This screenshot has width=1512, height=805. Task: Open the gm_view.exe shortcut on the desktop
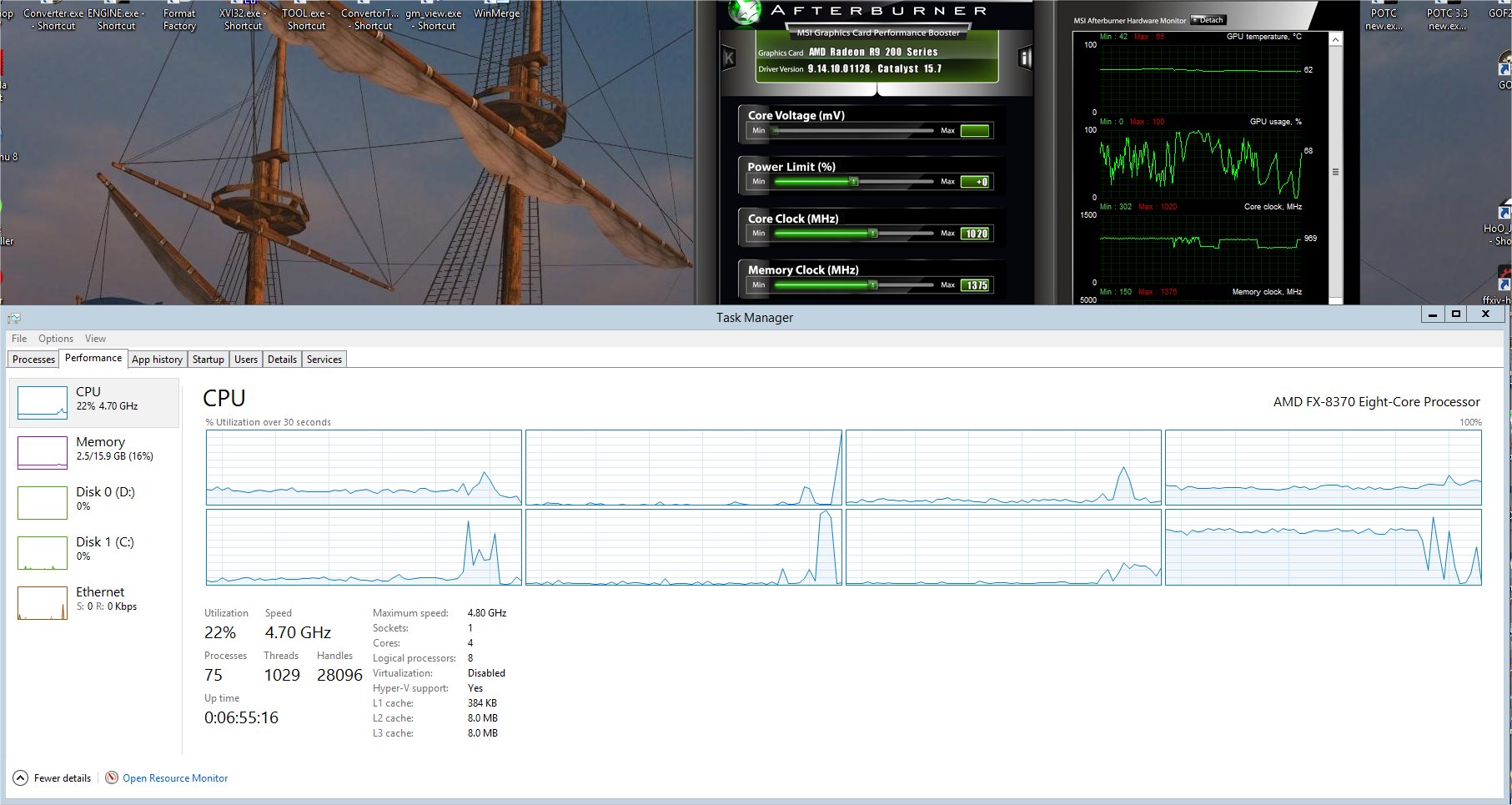(434, 17)
